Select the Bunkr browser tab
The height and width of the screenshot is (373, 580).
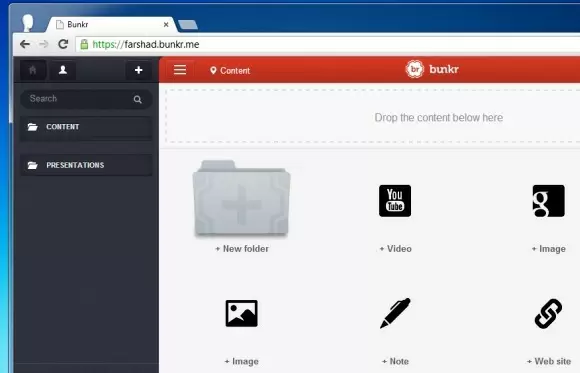coord(111,25)
